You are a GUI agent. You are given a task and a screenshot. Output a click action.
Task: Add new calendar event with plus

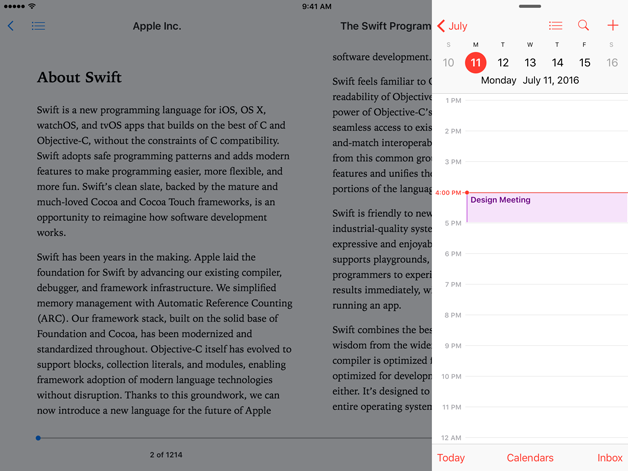point(612,26)
